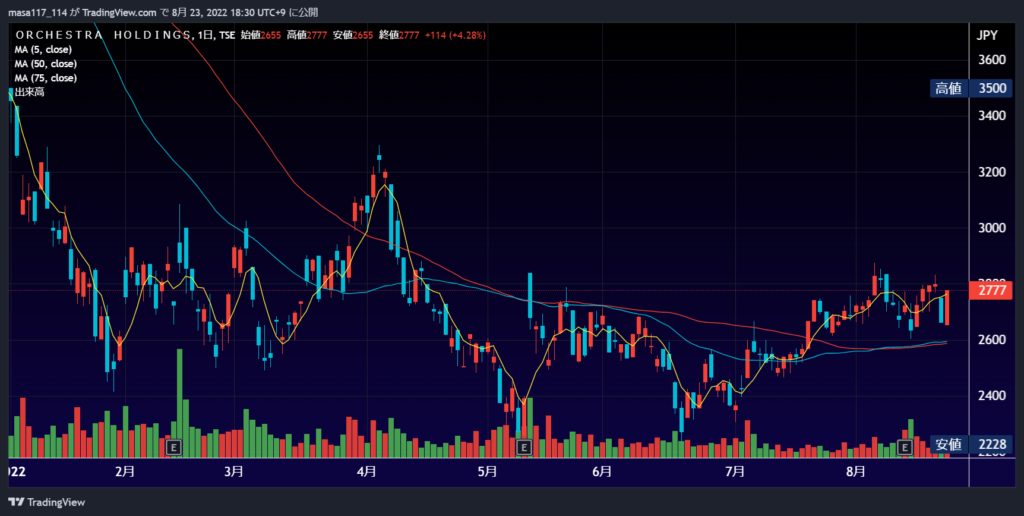Click the earnings E marker in May
The image size is (1024, 516).
click(524, 447)
